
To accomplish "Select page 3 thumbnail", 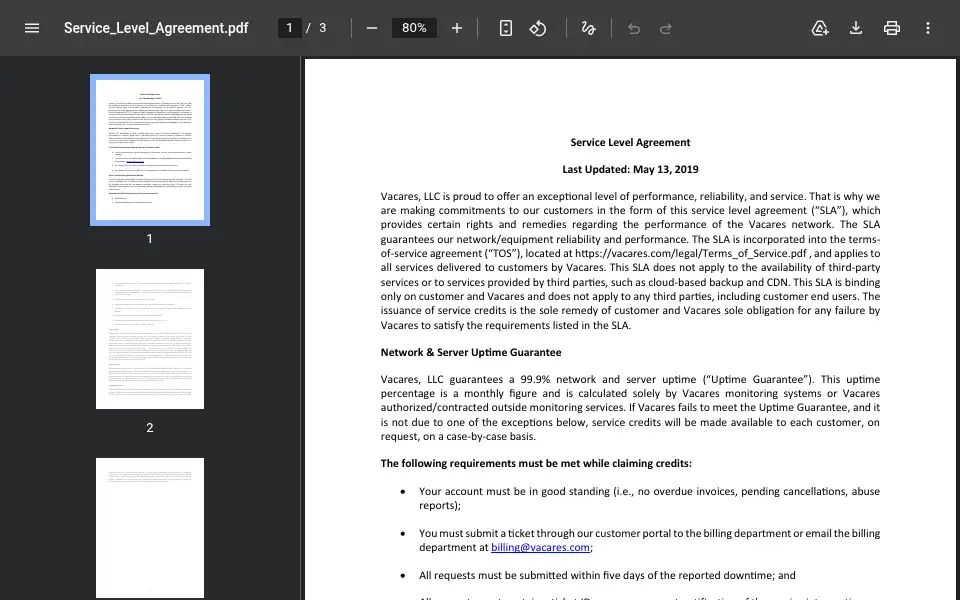I will tap(150, 528).
